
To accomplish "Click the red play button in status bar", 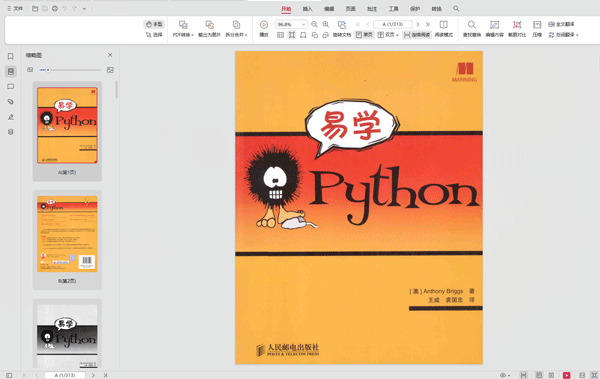I will 566,375.
